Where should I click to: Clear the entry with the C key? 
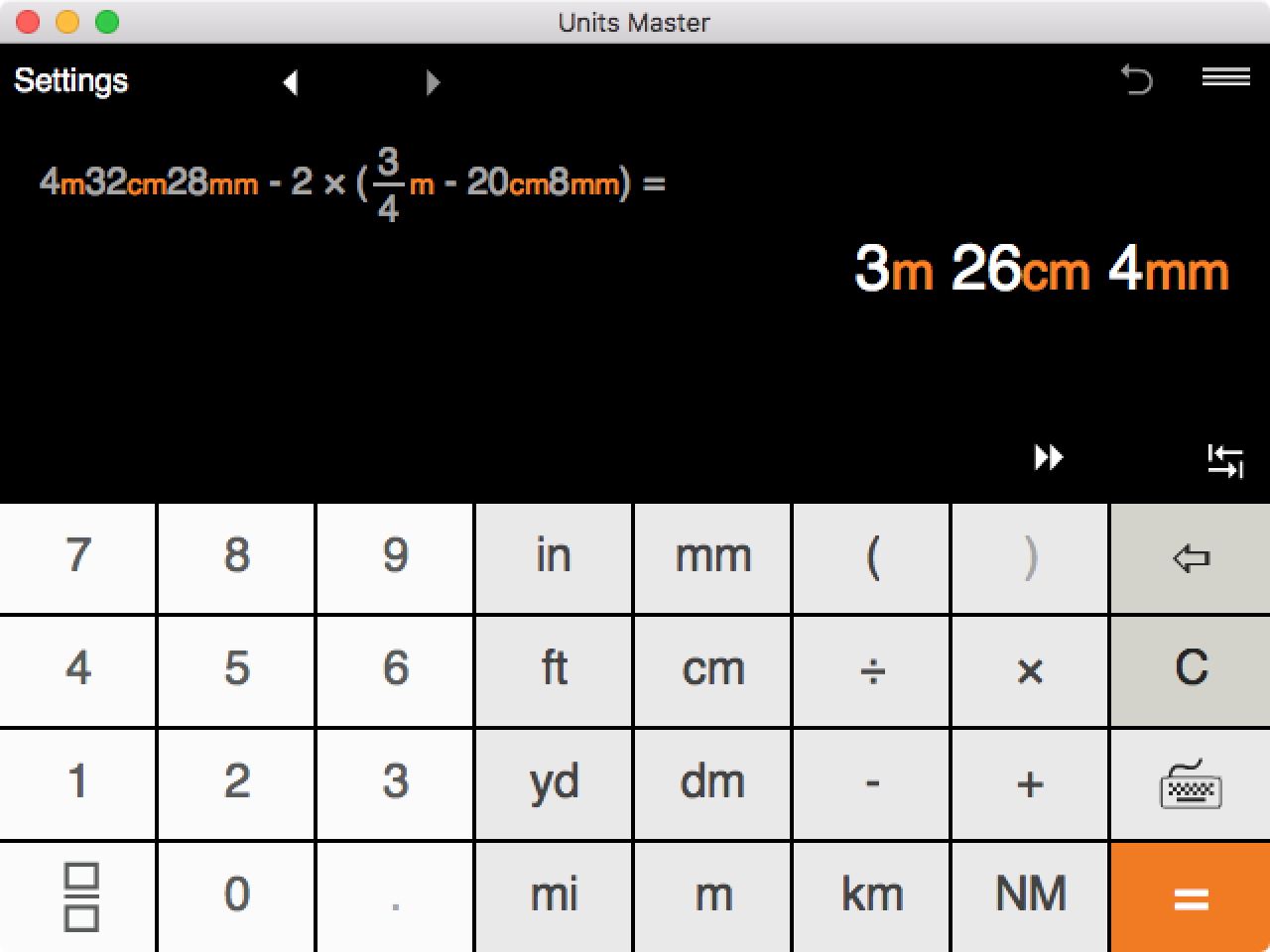pos(1191,671)
